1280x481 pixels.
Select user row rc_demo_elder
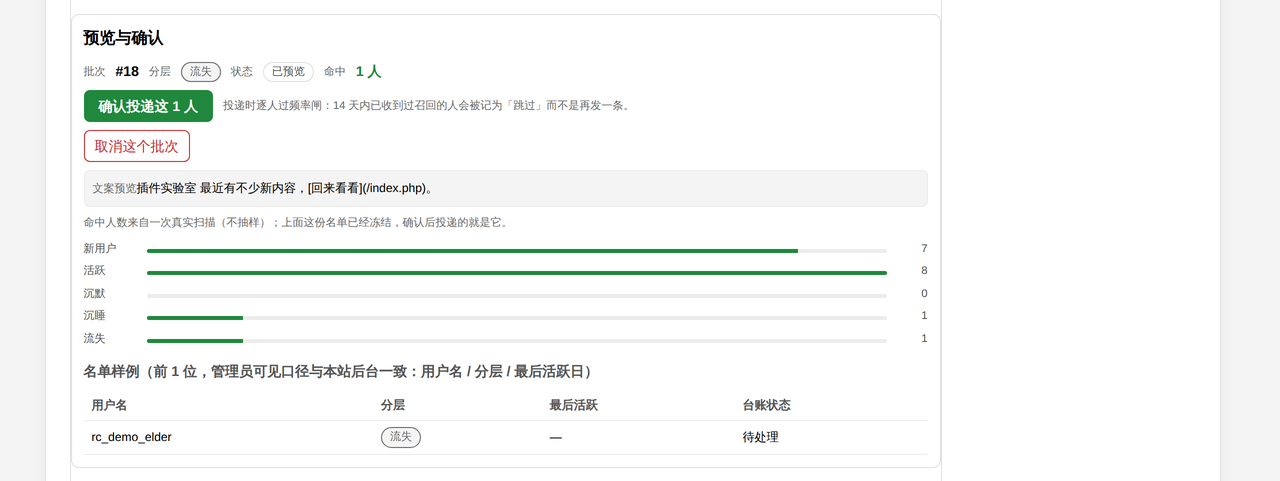(x=506, y=437)
